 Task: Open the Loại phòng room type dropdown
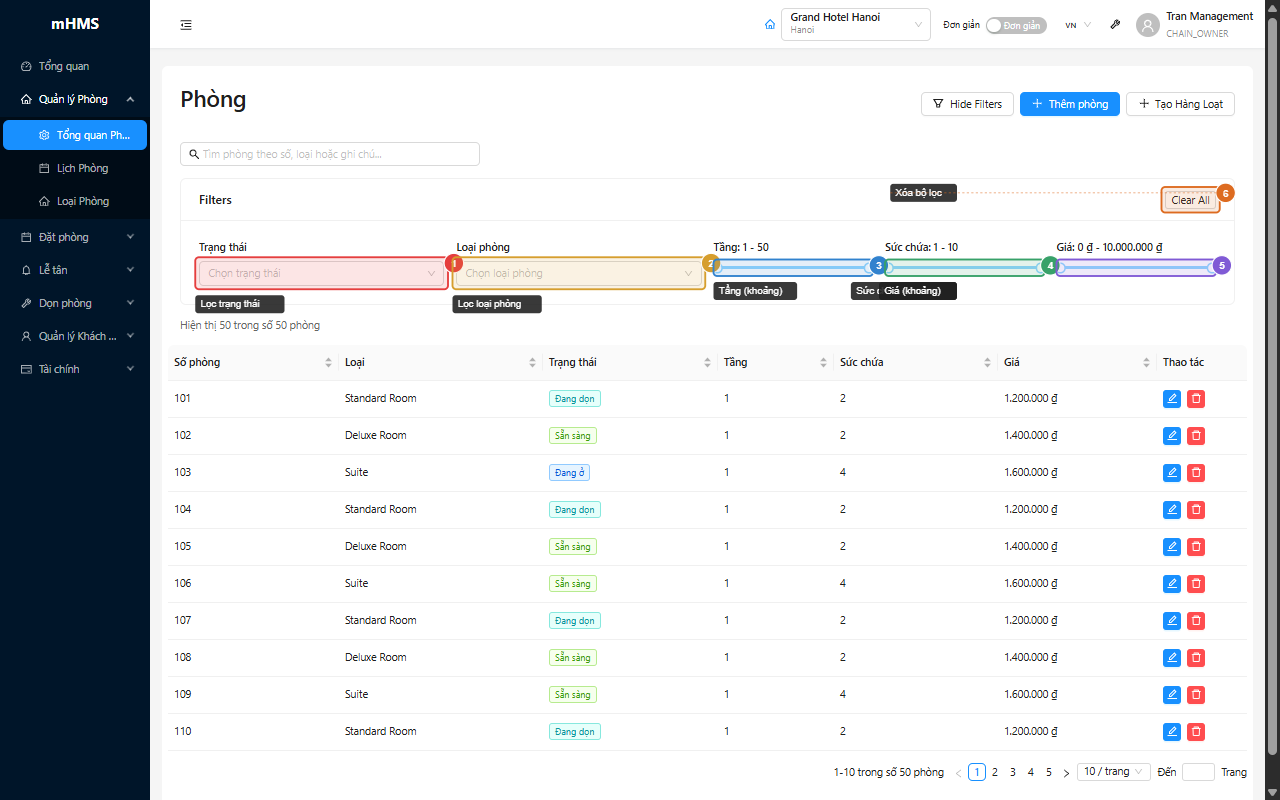tap(579, 273)
